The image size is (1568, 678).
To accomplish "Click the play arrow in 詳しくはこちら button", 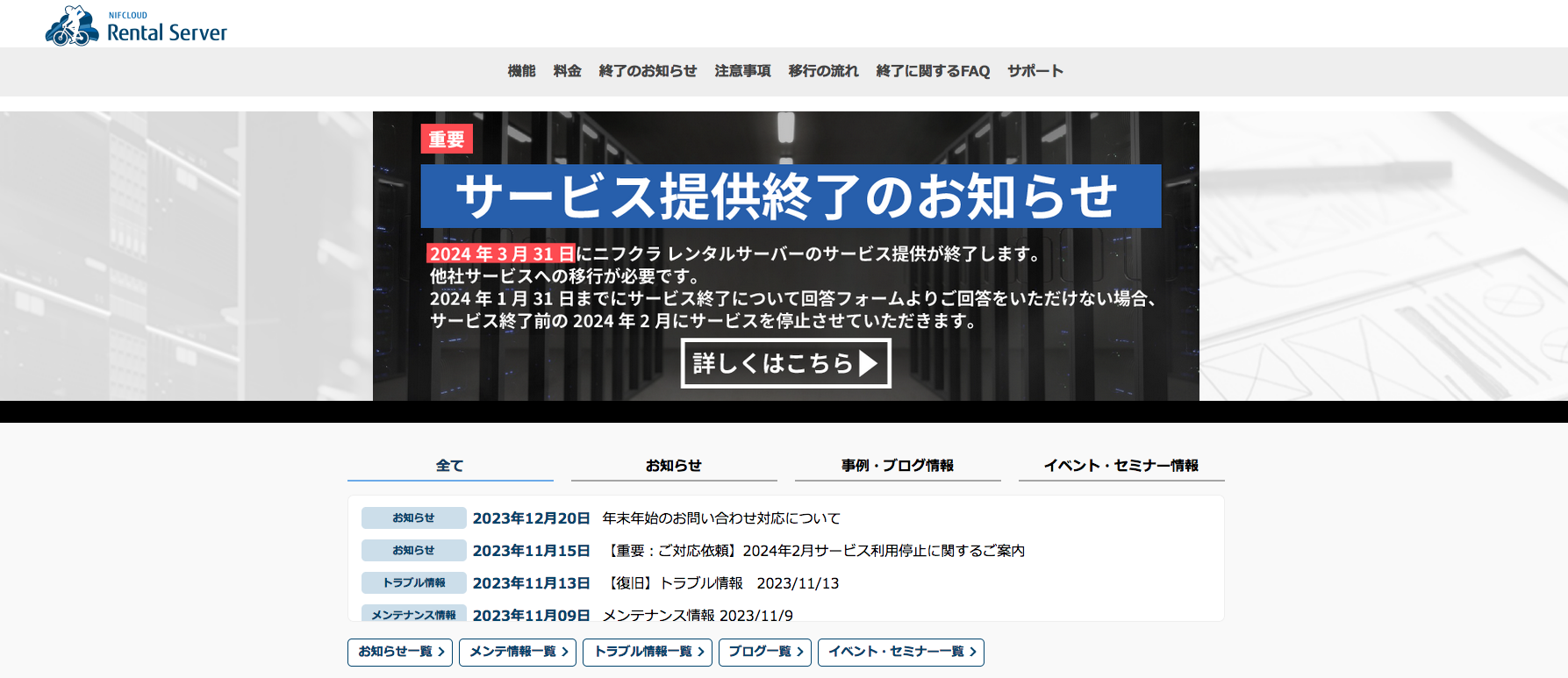I will click(868, 363).
